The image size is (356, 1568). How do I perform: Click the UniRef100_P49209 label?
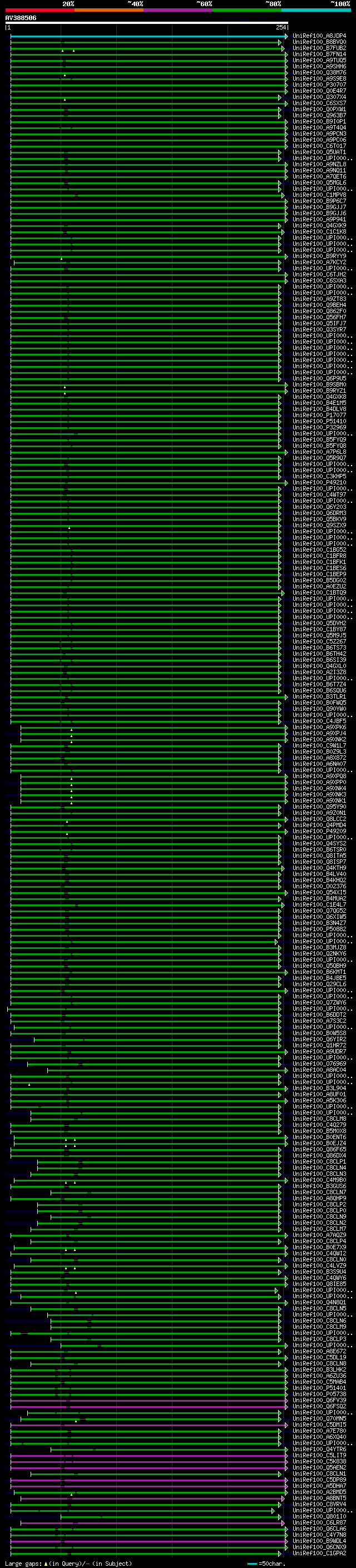click(x=319, y=832)
